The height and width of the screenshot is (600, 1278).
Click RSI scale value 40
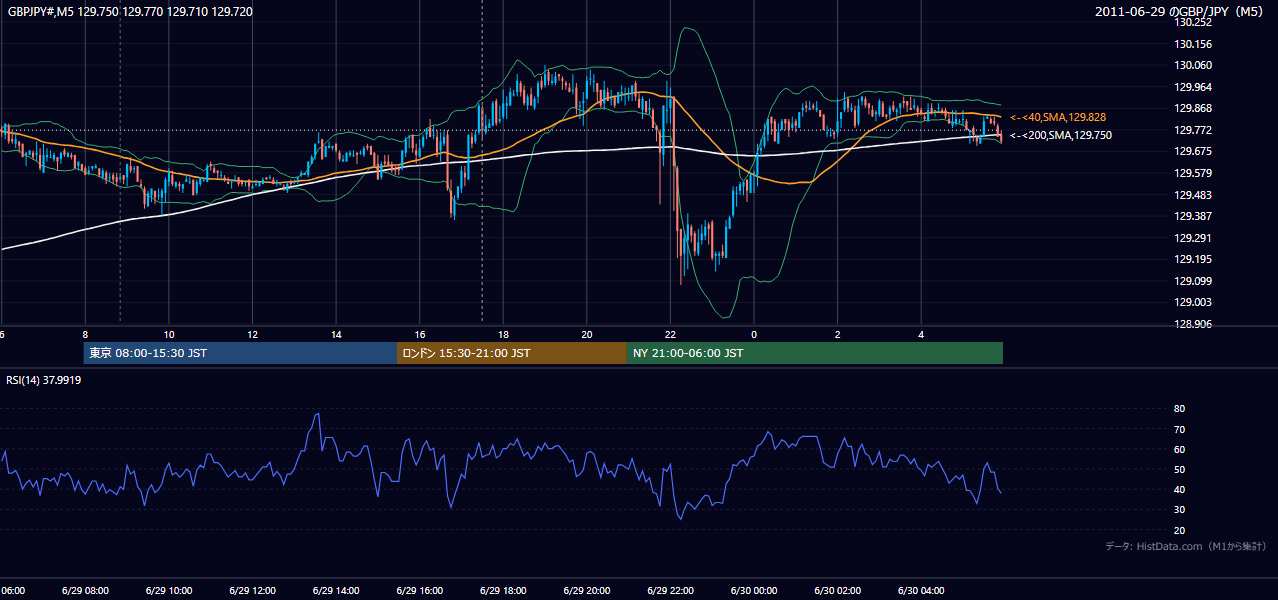pyautogui.click(x=1179, y=489)
